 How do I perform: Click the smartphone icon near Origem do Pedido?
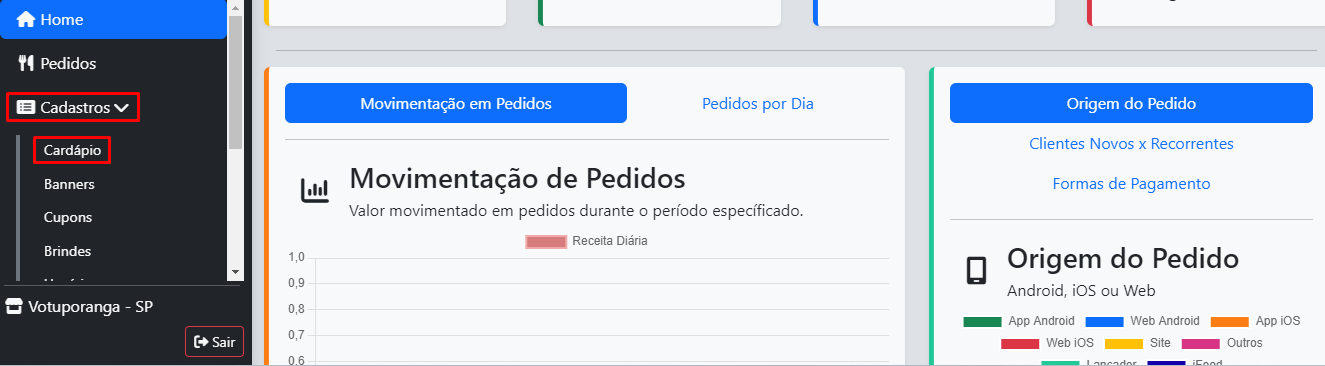976,271
